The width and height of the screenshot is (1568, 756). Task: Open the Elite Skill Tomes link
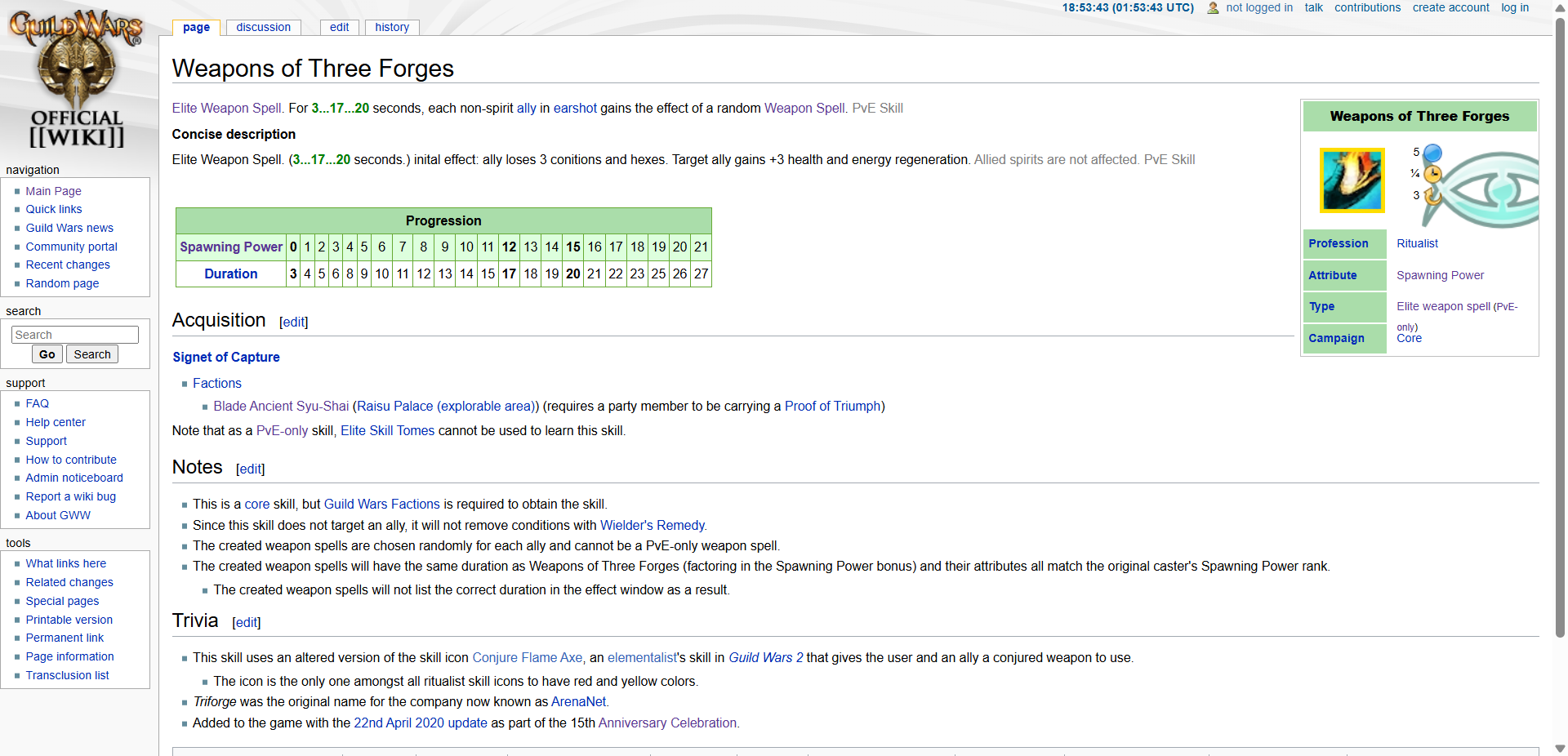click(x=388, y=430)
